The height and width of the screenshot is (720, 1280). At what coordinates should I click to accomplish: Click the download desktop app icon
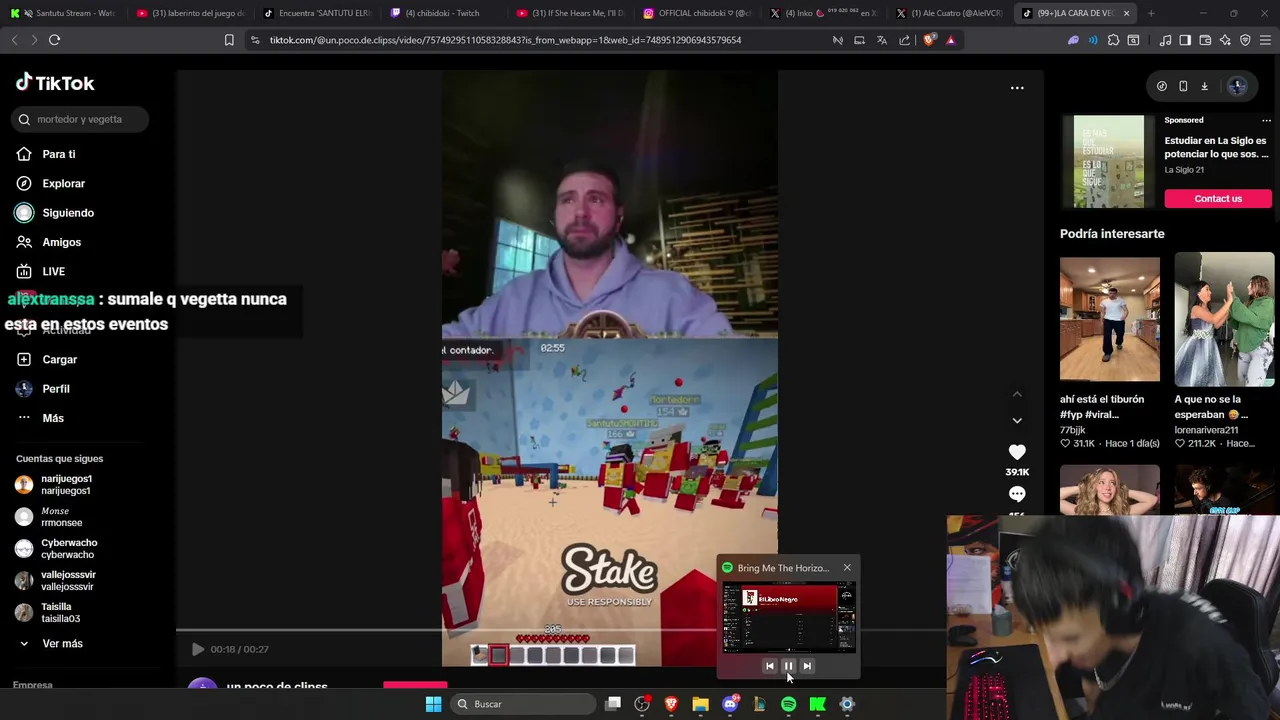pyautogui.click(x=1204, y=87)
